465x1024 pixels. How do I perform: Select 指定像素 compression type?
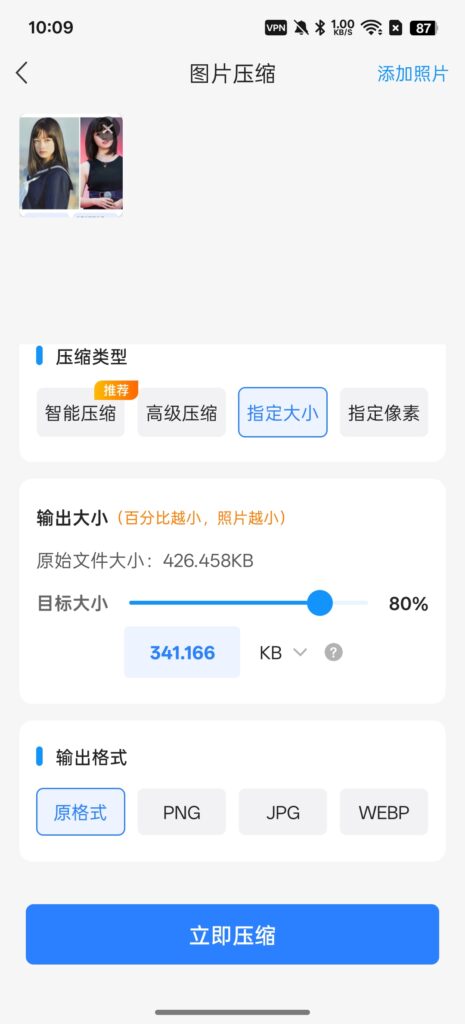(384, 413)
